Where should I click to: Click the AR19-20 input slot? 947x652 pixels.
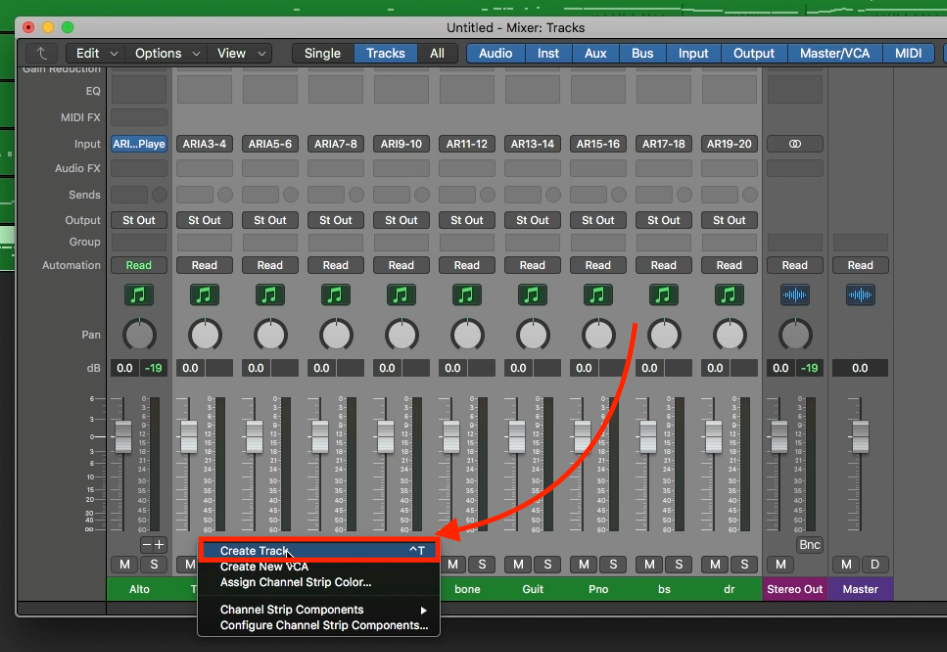coord(729,144)
